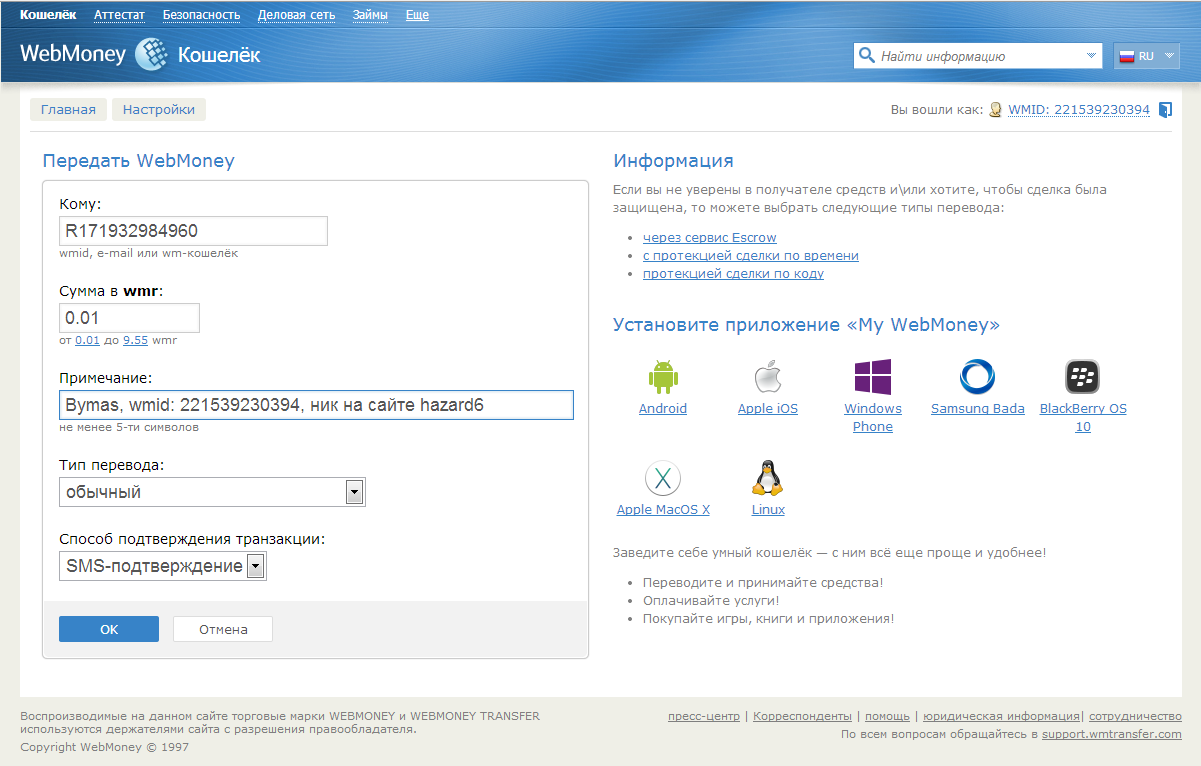Image resolution: width=1201 pixels, height=766 pixels.
Task: Open the через сервис Escrow link
Action: tap(709, 238)
